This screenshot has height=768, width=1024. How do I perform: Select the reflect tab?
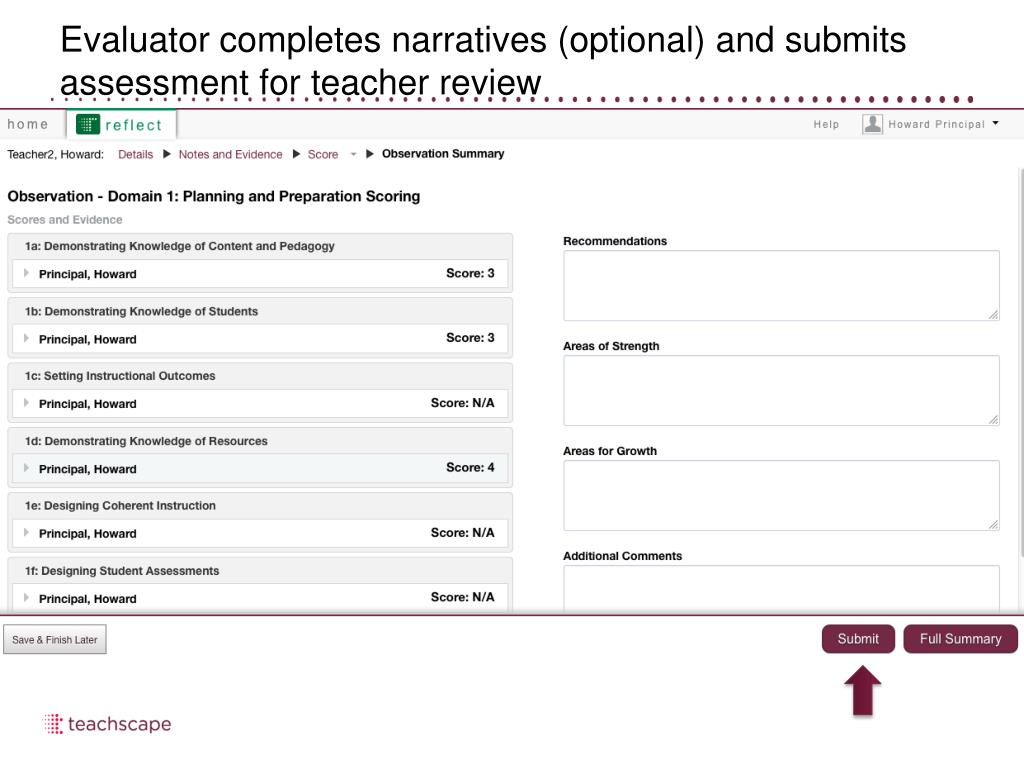(121, 124)
